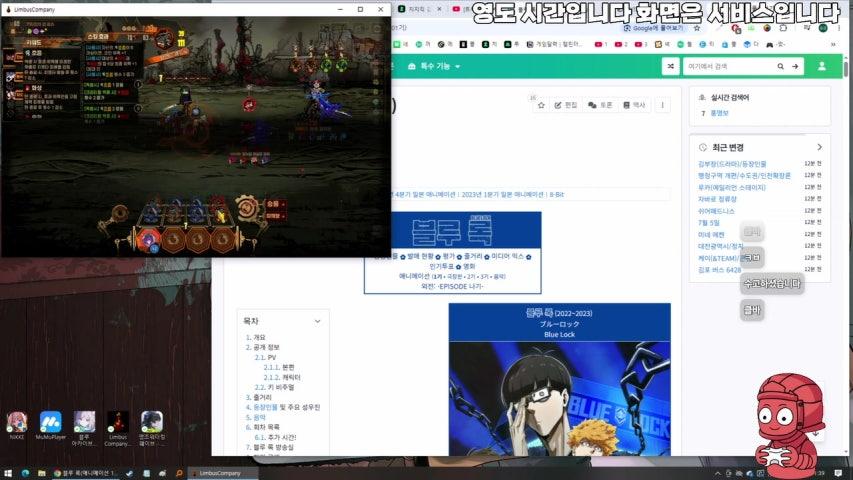
Task: Open recent change 루카(메달리언 스테이지)
Action: pos(732,188)
